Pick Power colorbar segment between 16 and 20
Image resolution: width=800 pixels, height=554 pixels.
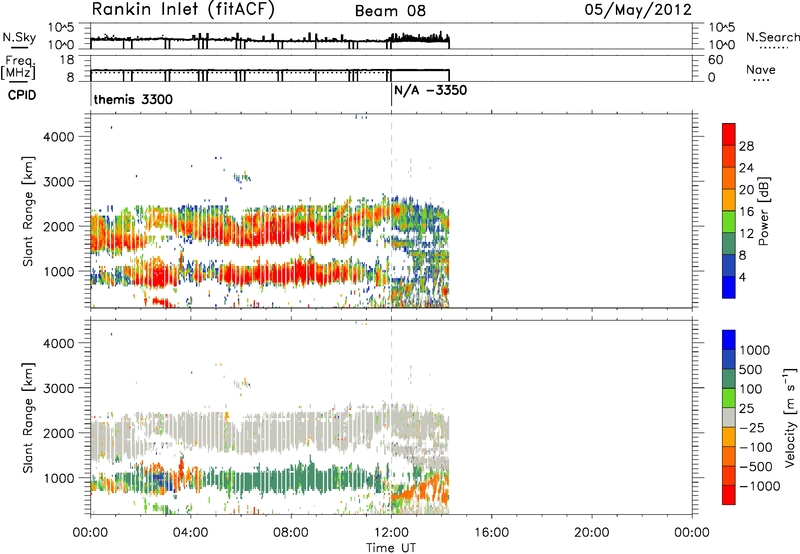pos(729,200)
